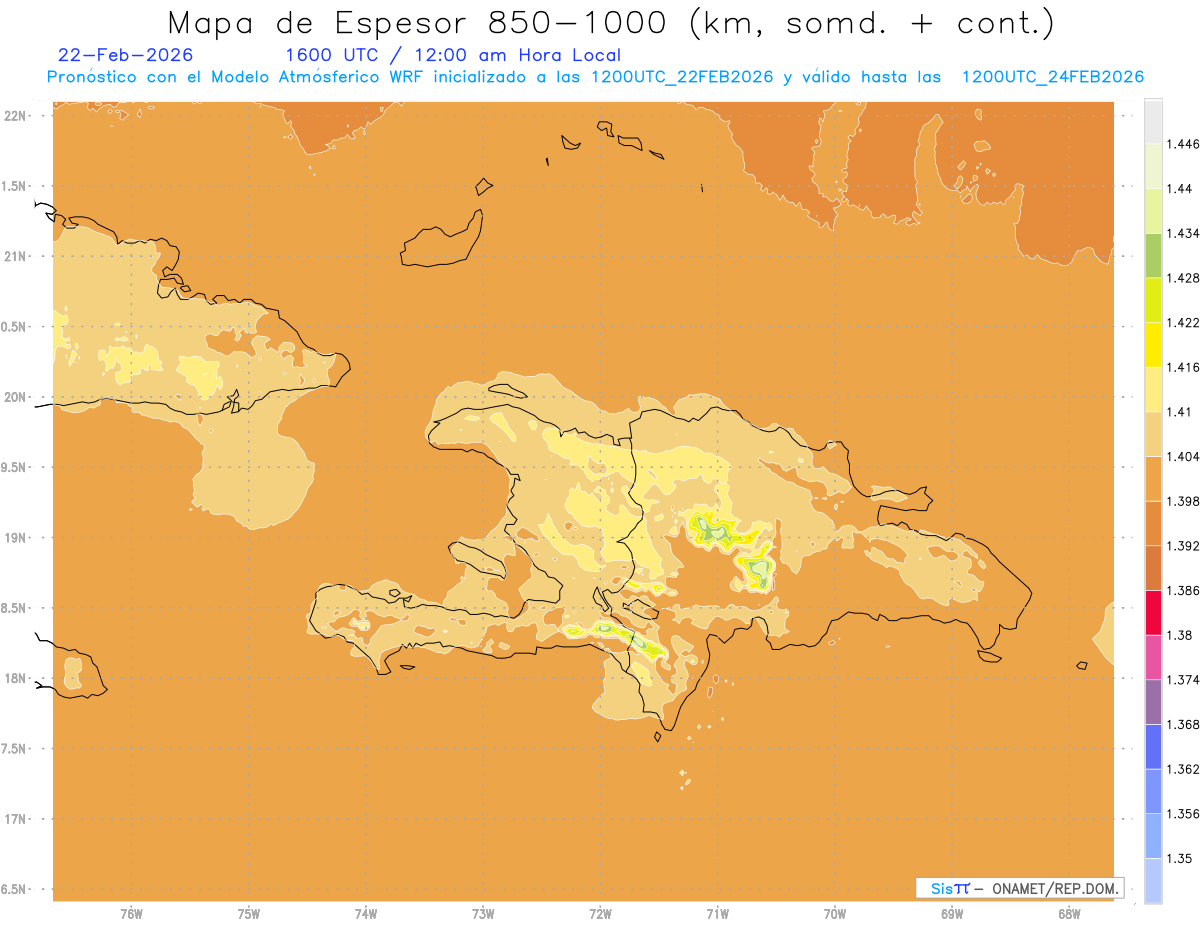The width and height of the screenshot is (1200, 927).
Task: Click the legend value '1.422'
Action: tap(1185, 322)
